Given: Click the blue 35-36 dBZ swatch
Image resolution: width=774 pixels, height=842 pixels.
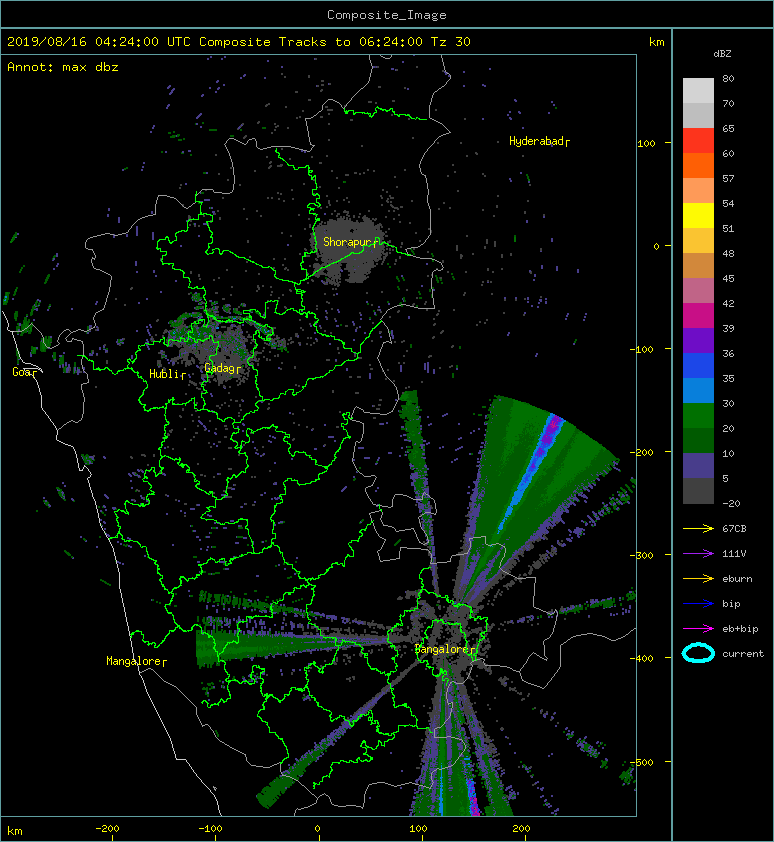Looking at the screenshot, I should tap(698, 365).
